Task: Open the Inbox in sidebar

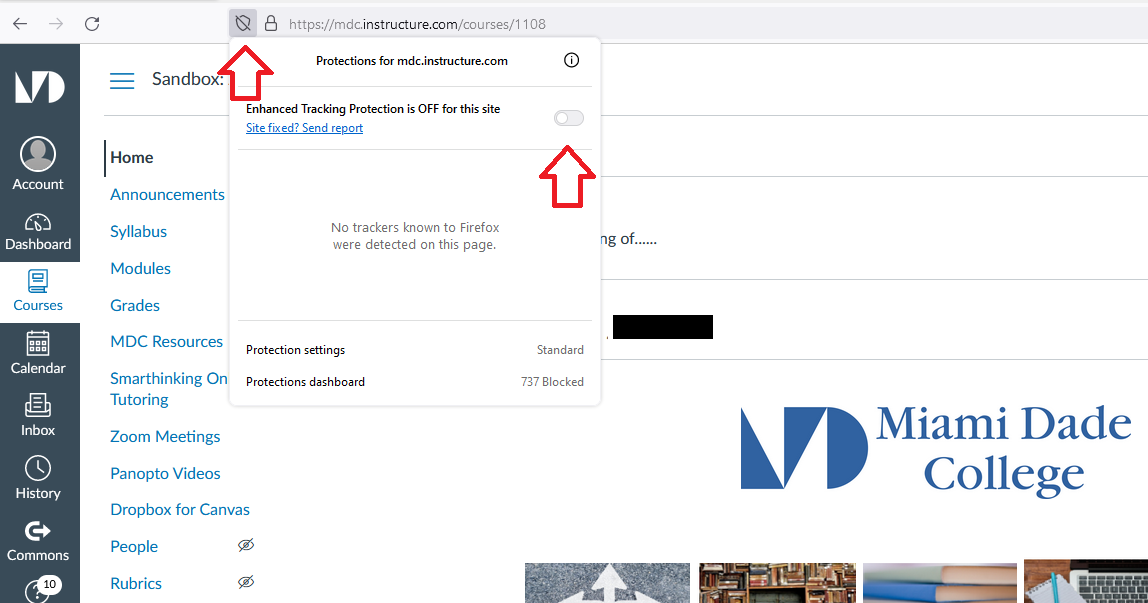Action: 38,415
